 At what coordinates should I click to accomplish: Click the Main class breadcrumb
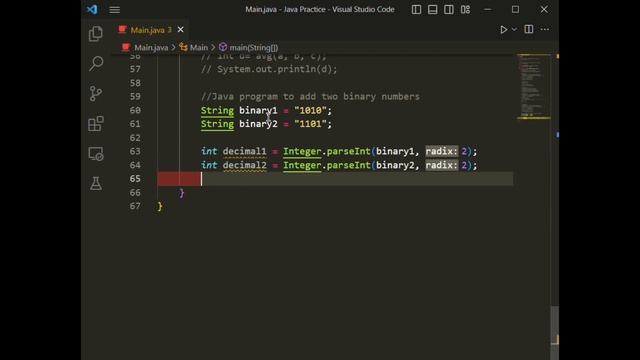coord(199,48)
